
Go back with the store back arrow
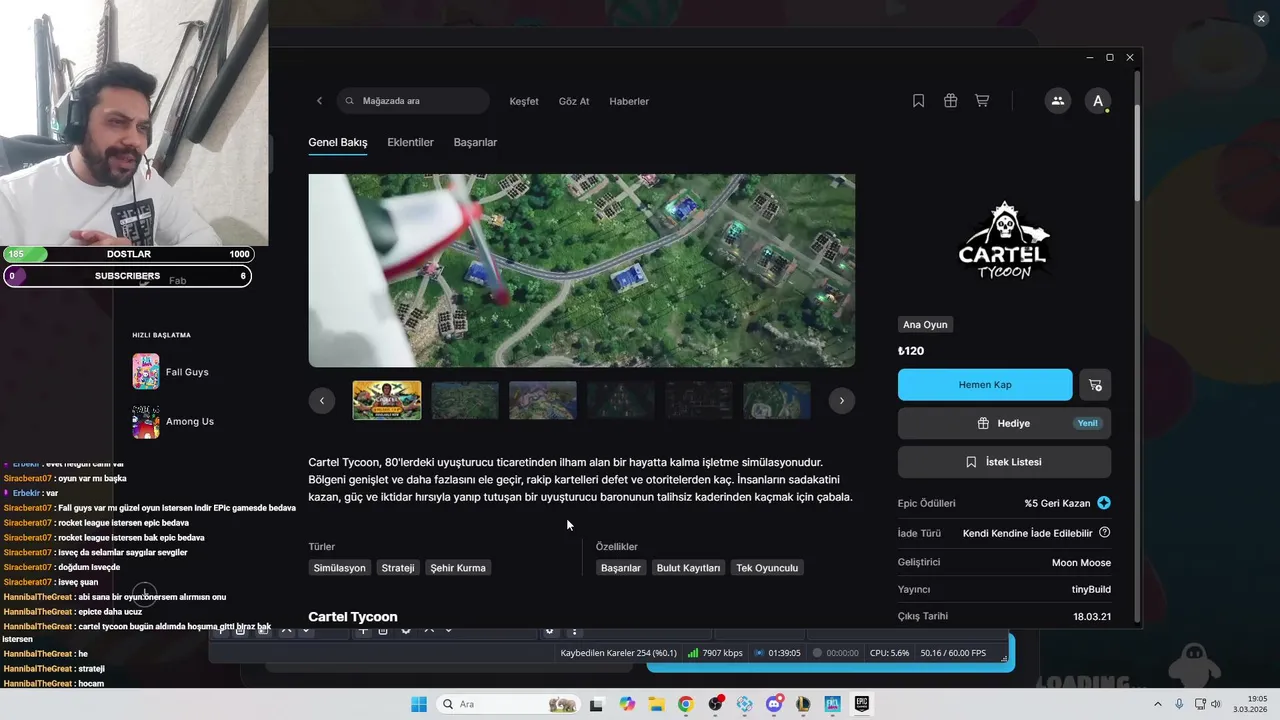tap(320, 101)
